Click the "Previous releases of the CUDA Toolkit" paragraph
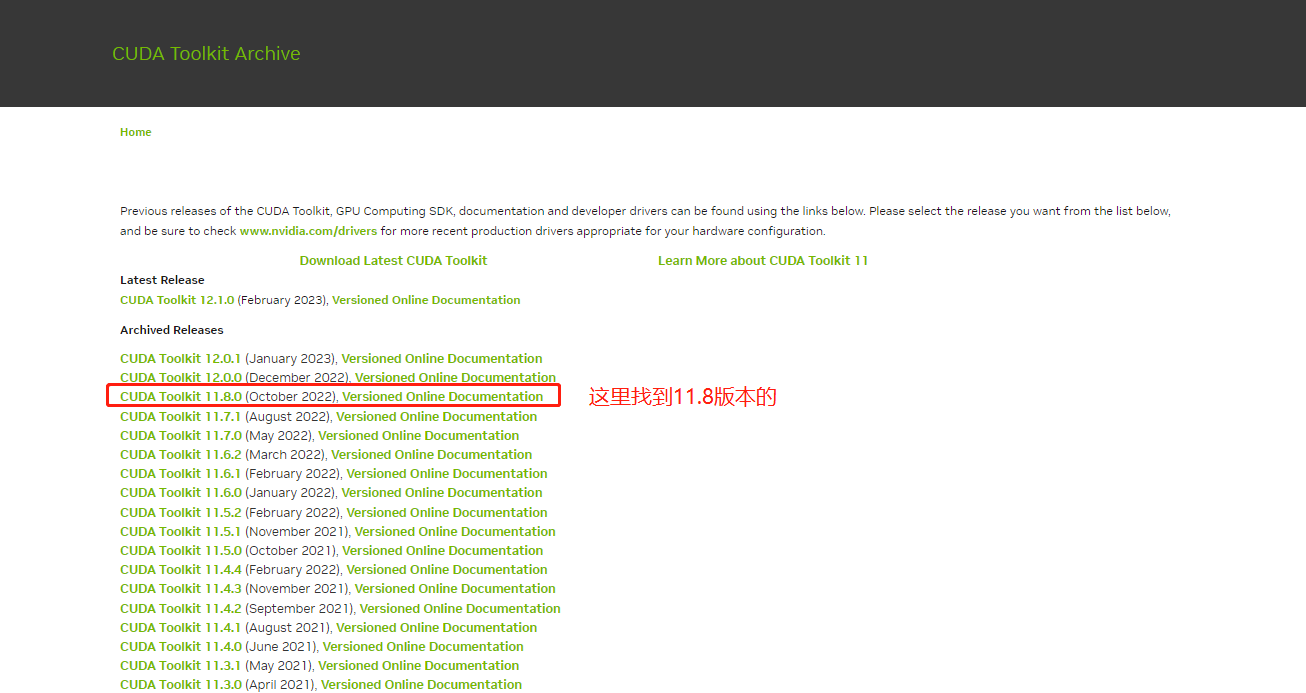Image resolution: width=1306 pixels, height=693 pixels. [645, 221]
